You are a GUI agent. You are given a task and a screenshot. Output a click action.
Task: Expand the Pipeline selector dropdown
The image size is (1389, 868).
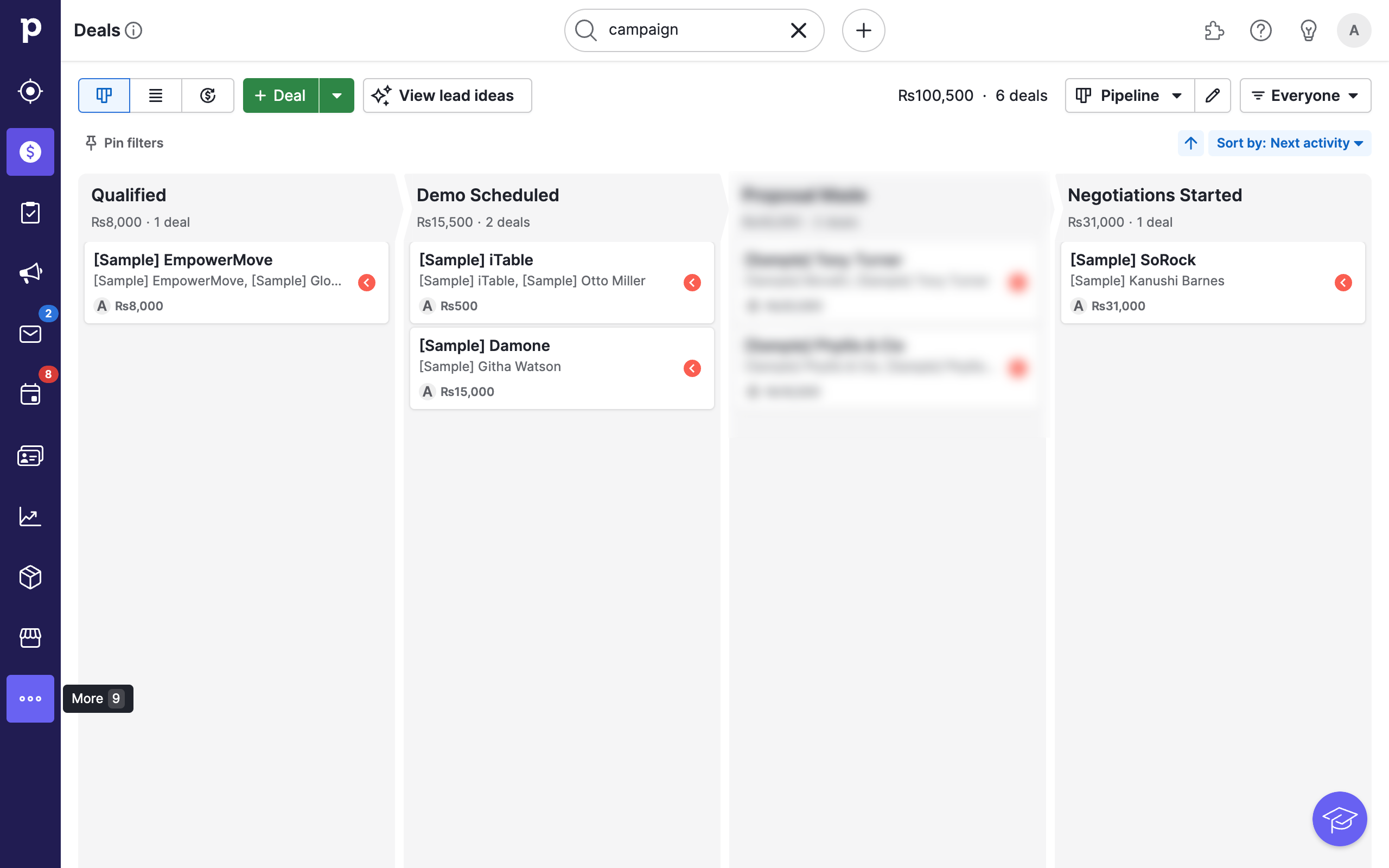1129,95
